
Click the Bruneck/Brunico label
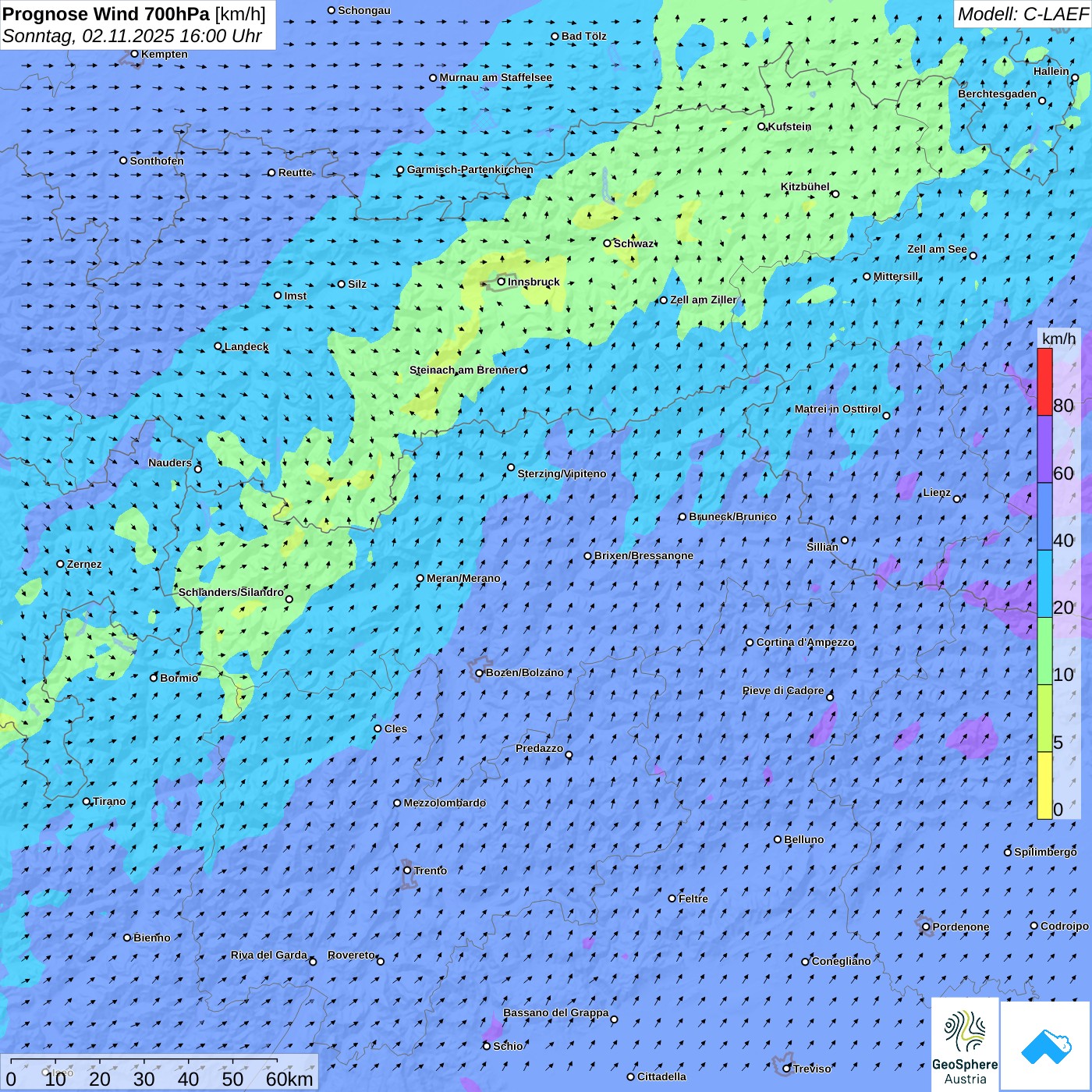tap(732, 516)
